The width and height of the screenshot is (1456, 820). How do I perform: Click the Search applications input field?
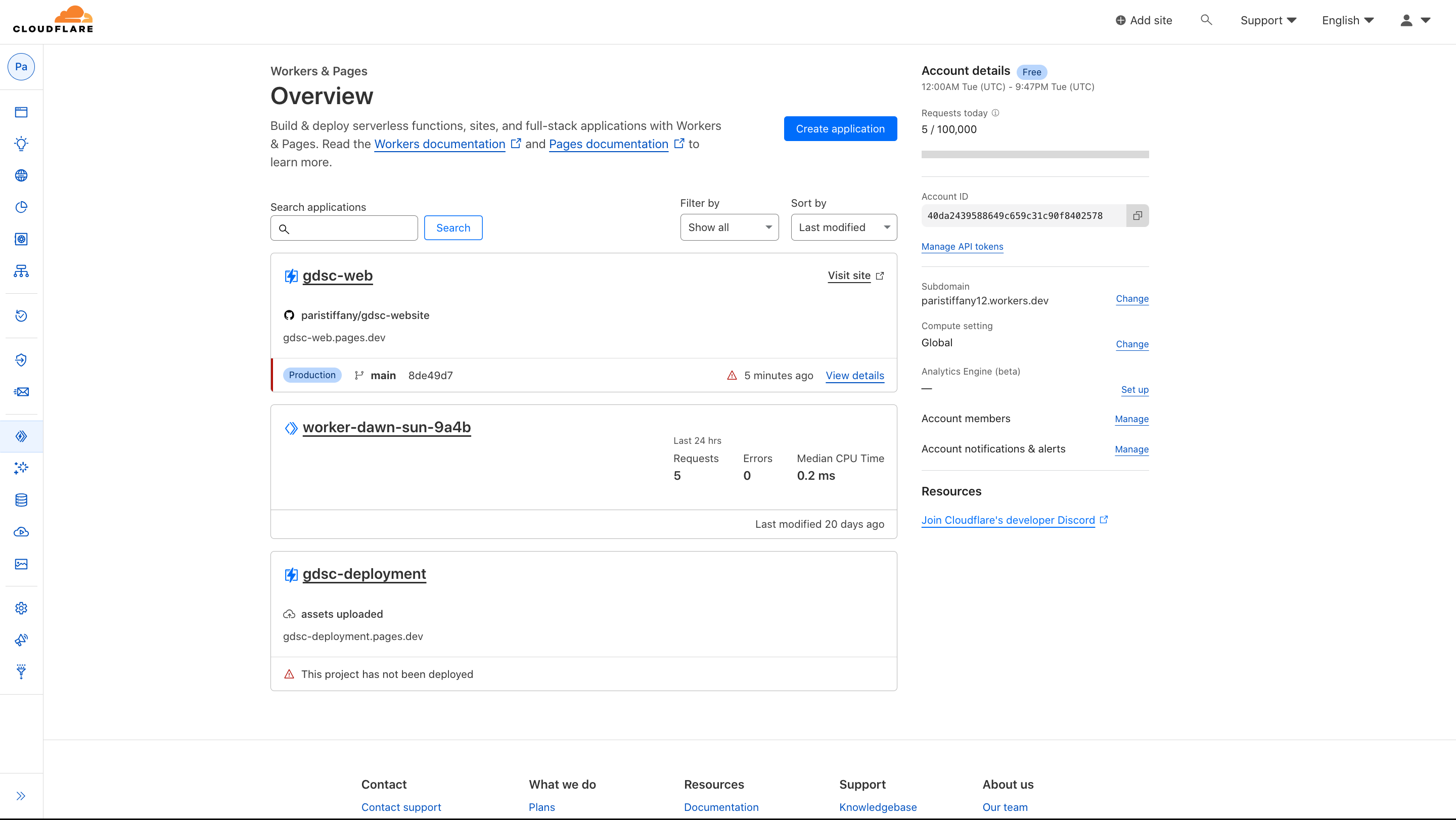pyautogui.click(x=344, y=228)
